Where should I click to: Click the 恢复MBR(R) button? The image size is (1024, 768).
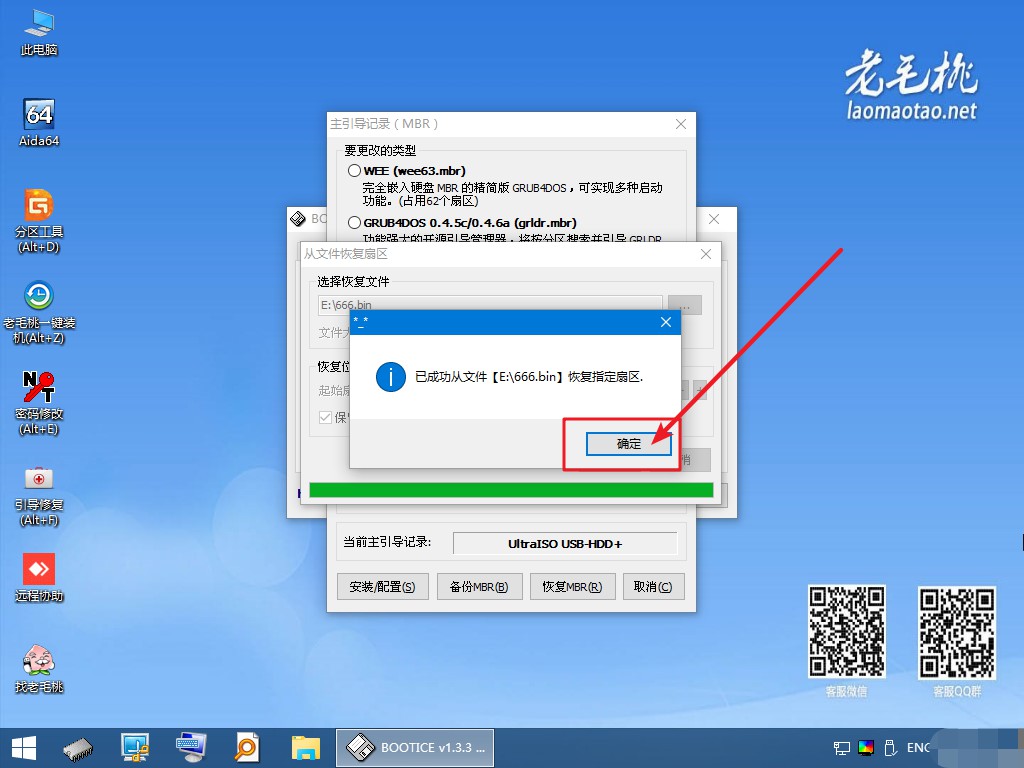point(572,586)
